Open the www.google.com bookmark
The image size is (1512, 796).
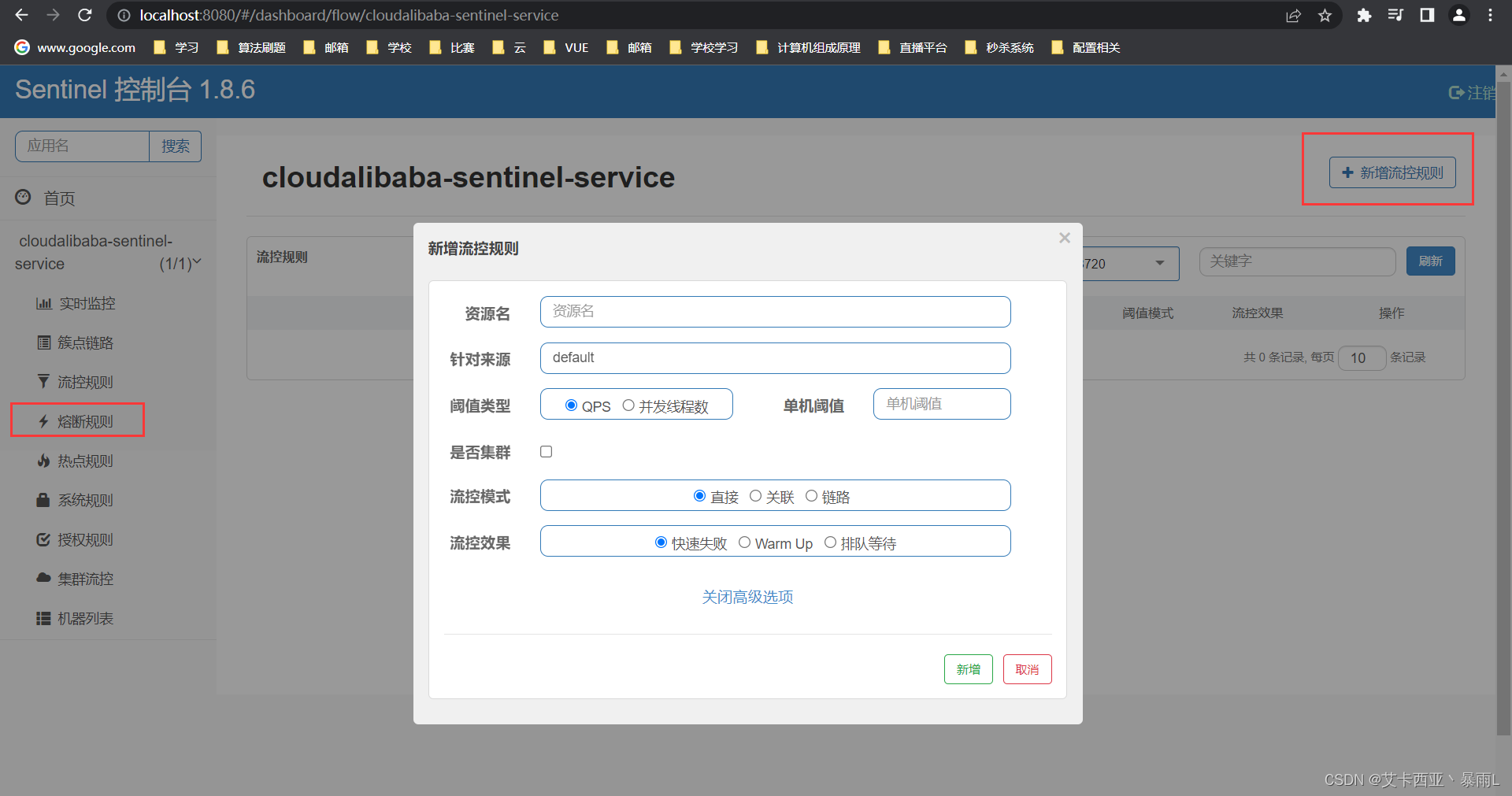coord(76,48)
